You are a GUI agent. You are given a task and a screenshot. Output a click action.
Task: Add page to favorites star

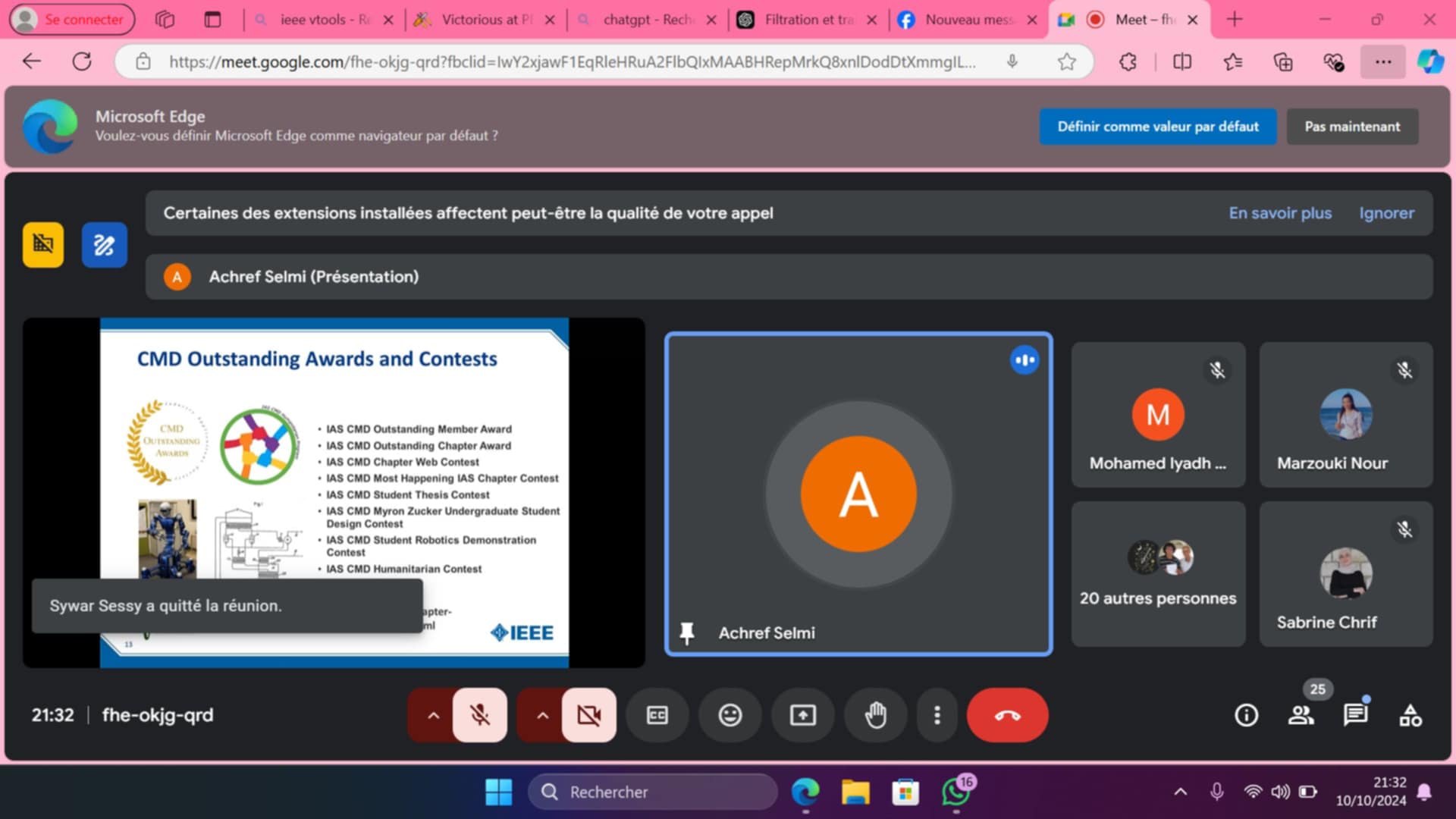1066,61
